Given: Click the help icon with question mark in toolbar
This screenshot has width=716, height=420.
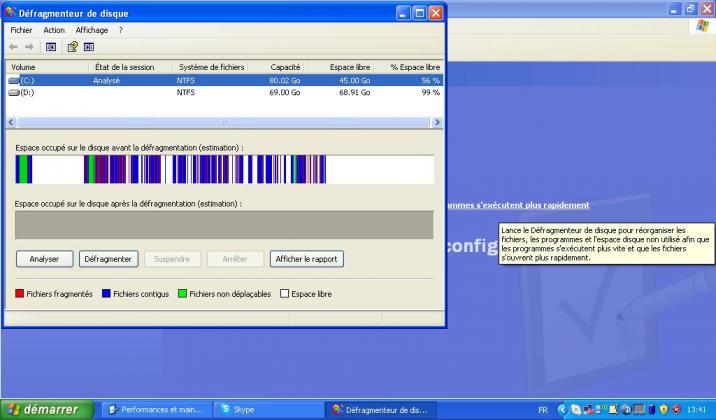Looking at the screenshot, I should pos(72,46).
